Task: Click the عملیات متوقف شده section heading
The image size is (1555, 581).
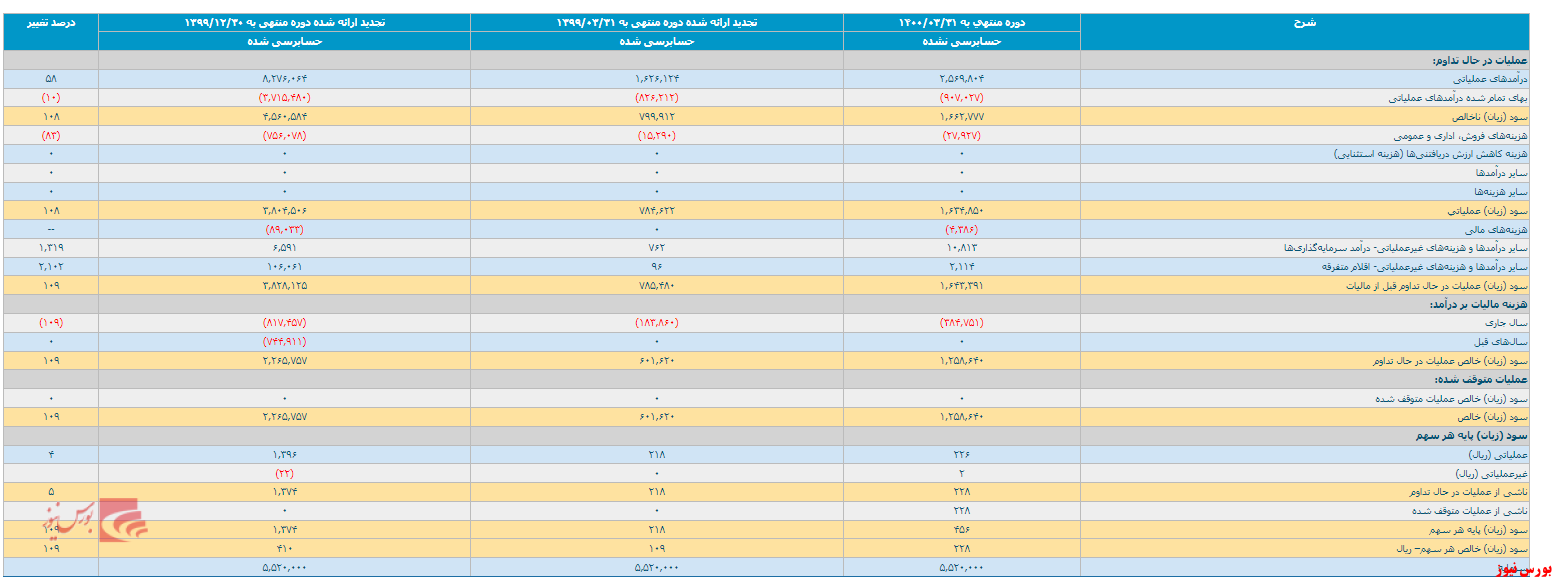Action: [1481, 380]
